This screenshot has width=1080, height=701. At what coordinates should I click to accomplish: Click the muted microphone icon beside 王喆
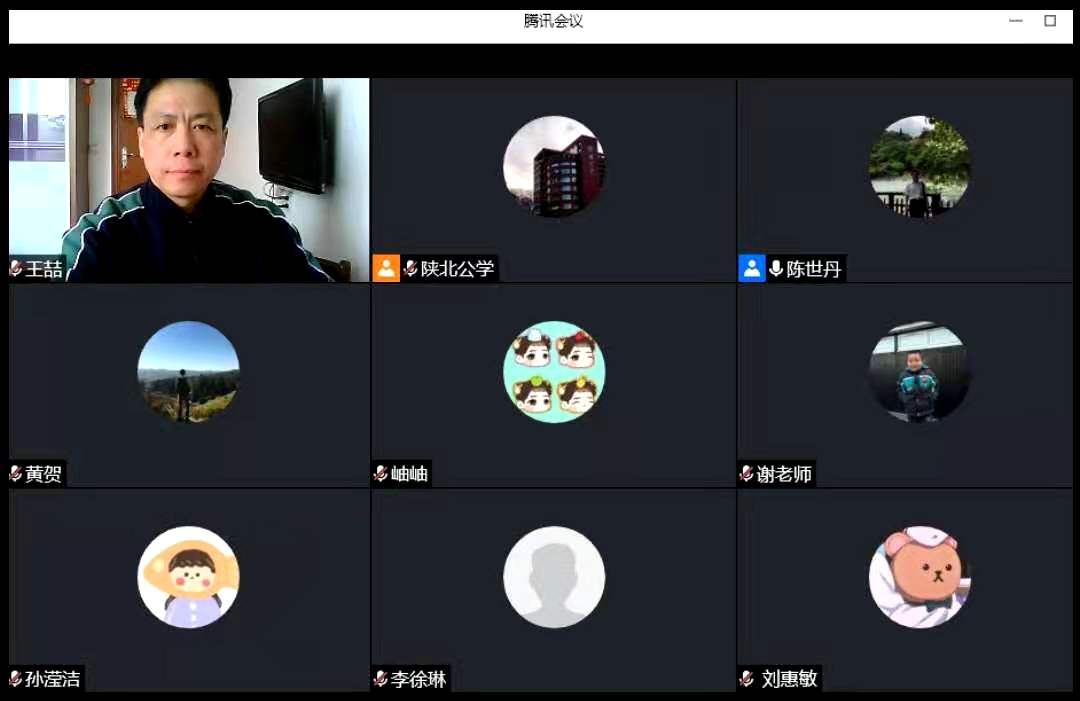point(16,268)
